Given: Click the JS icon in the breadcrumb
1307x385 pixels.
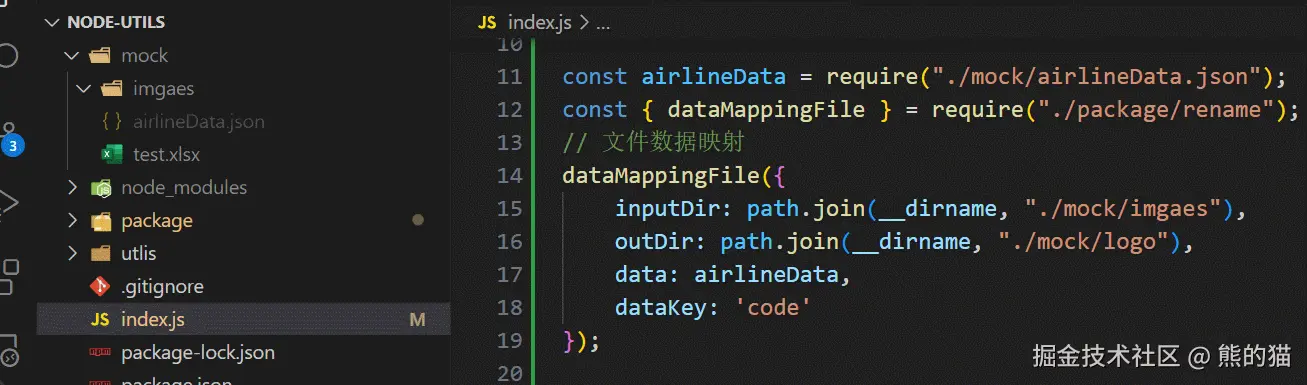Looking at the screenshot, I should coord(487,22).
